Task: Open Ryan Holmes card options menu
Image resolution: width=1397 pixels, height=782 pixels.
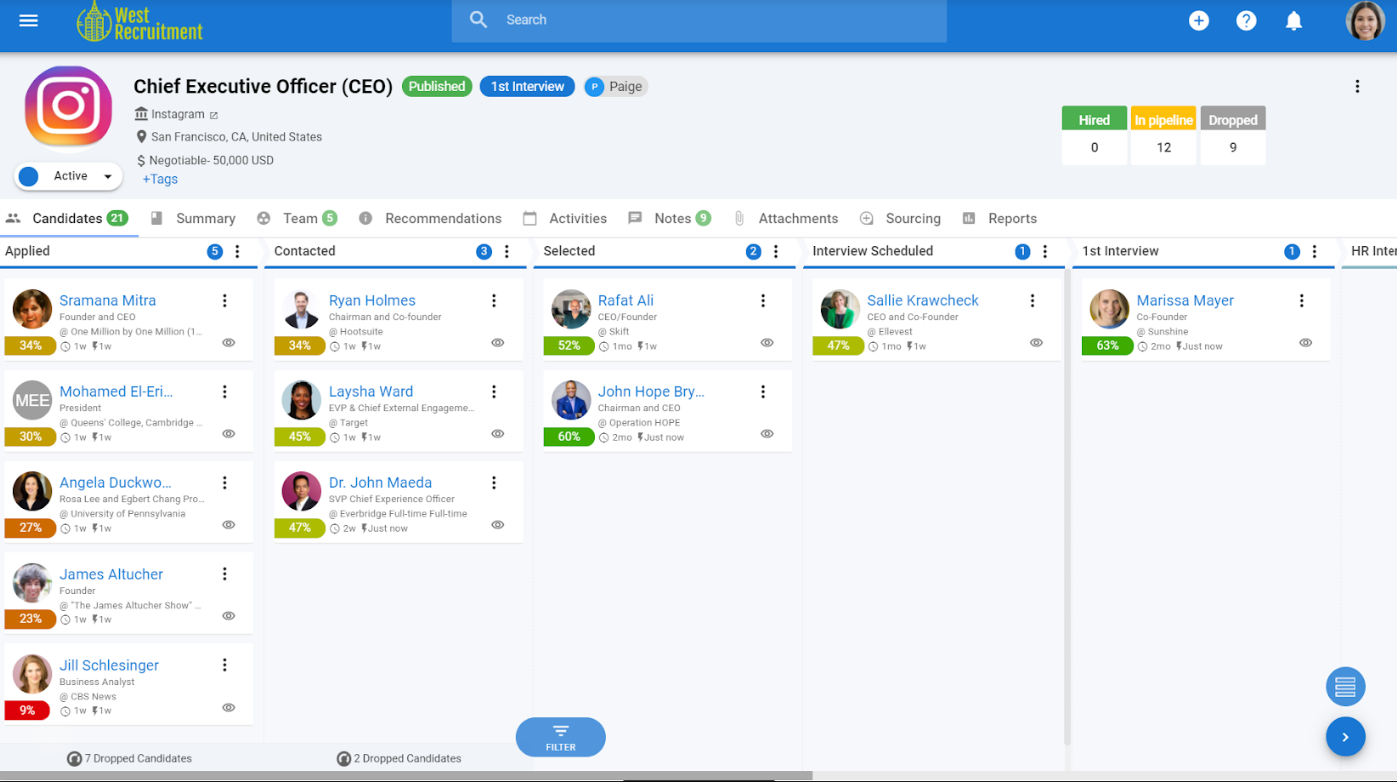Action: (494, 301)
